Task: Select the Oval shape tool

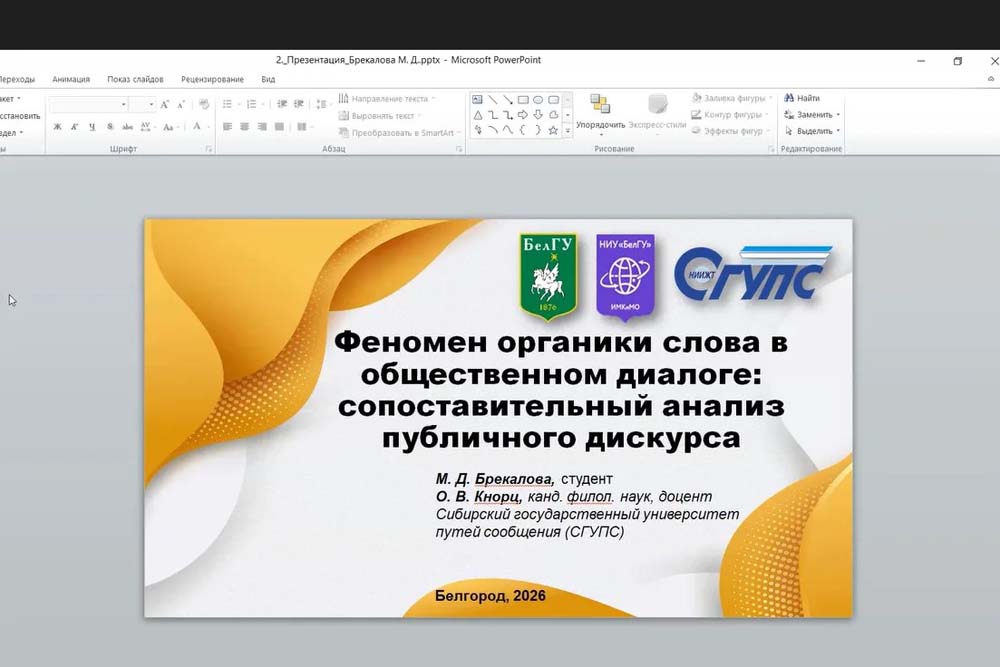Action: (538, 100)
